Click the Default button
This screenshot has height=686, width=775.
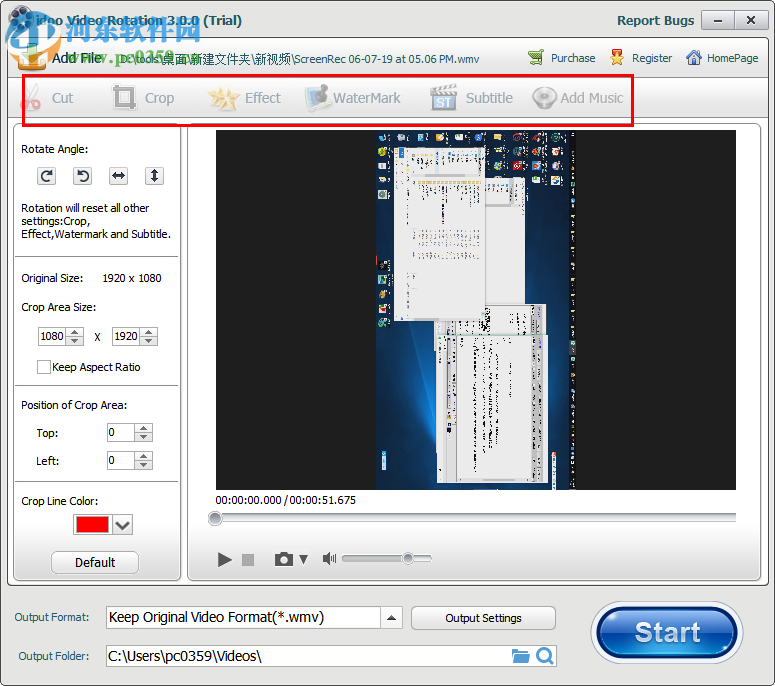(95, 562)
